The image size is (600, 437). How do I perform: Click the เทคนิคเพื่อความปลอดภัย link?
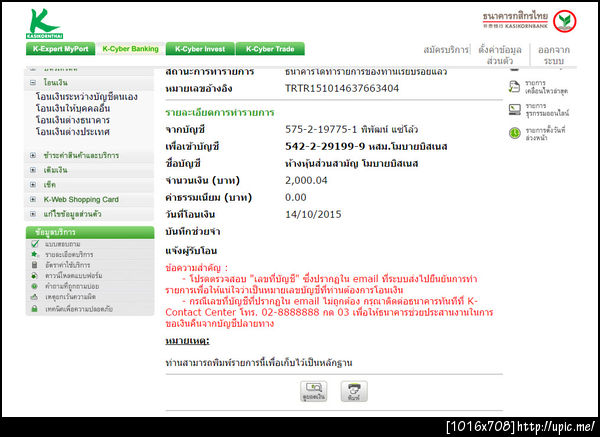pos(79,309)
